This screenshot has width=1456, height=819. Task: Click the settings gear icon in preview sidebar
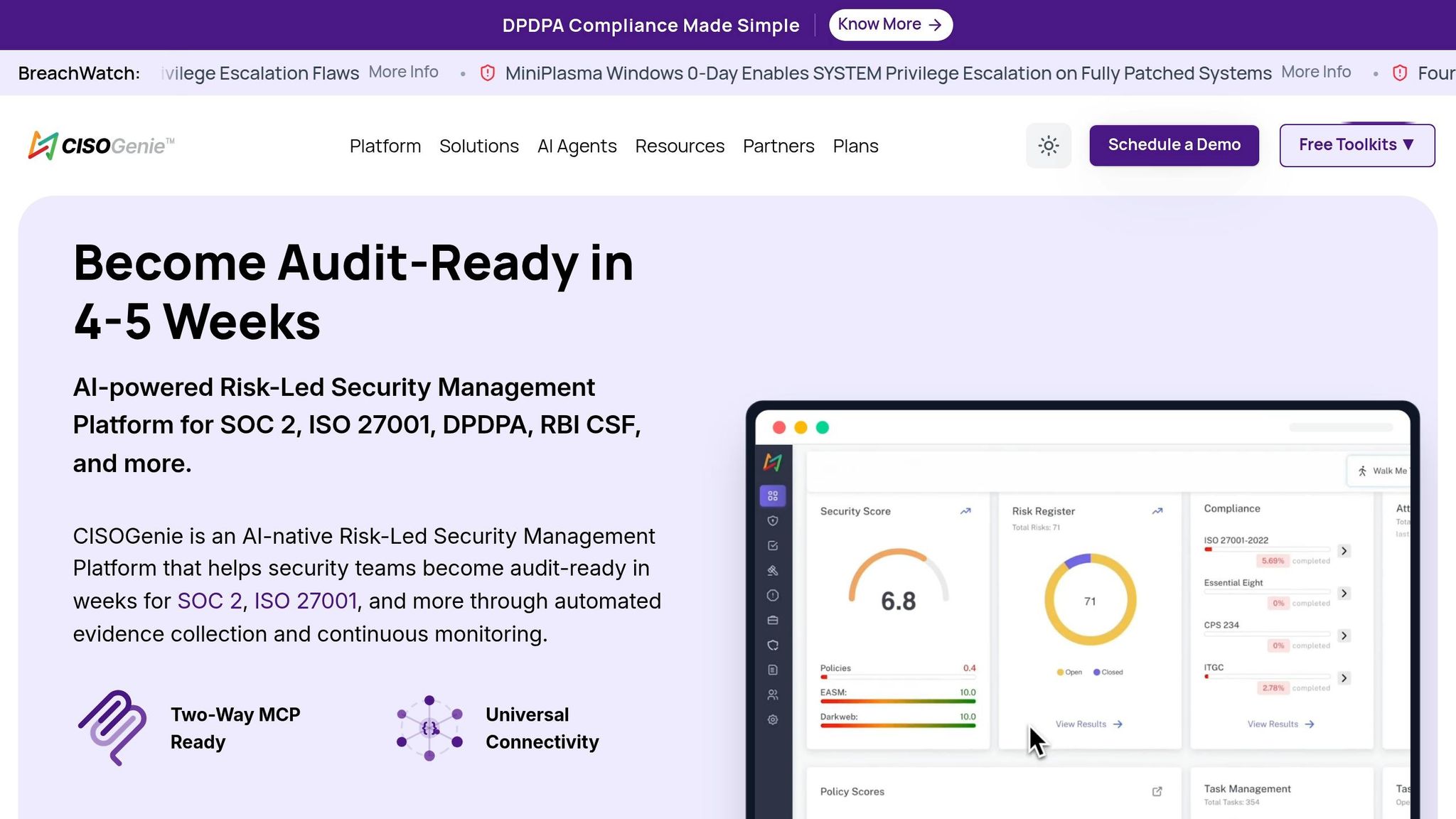click(x=773, y=719)
